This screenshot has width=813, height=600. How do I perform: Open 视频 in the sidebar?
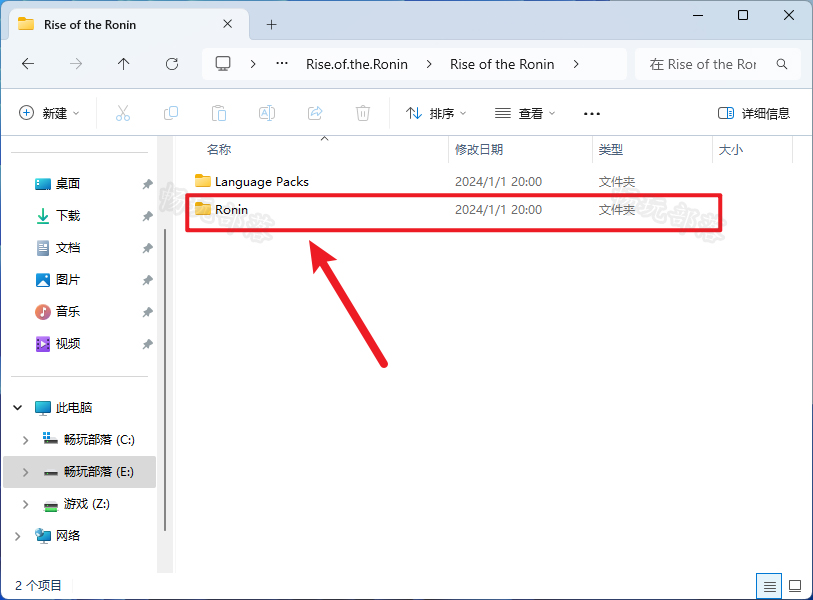point(68,344)
